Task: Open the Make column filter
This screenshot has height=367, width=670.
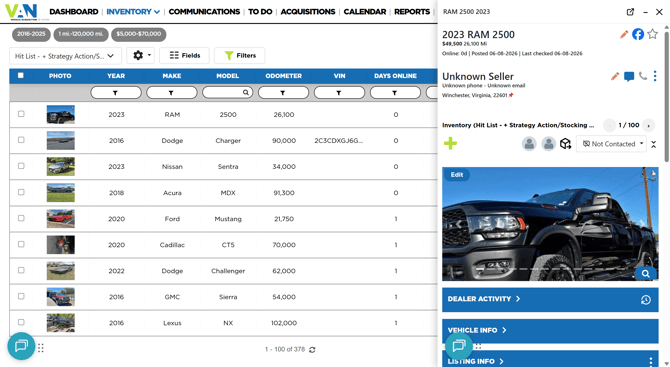Action: (172, 92)
